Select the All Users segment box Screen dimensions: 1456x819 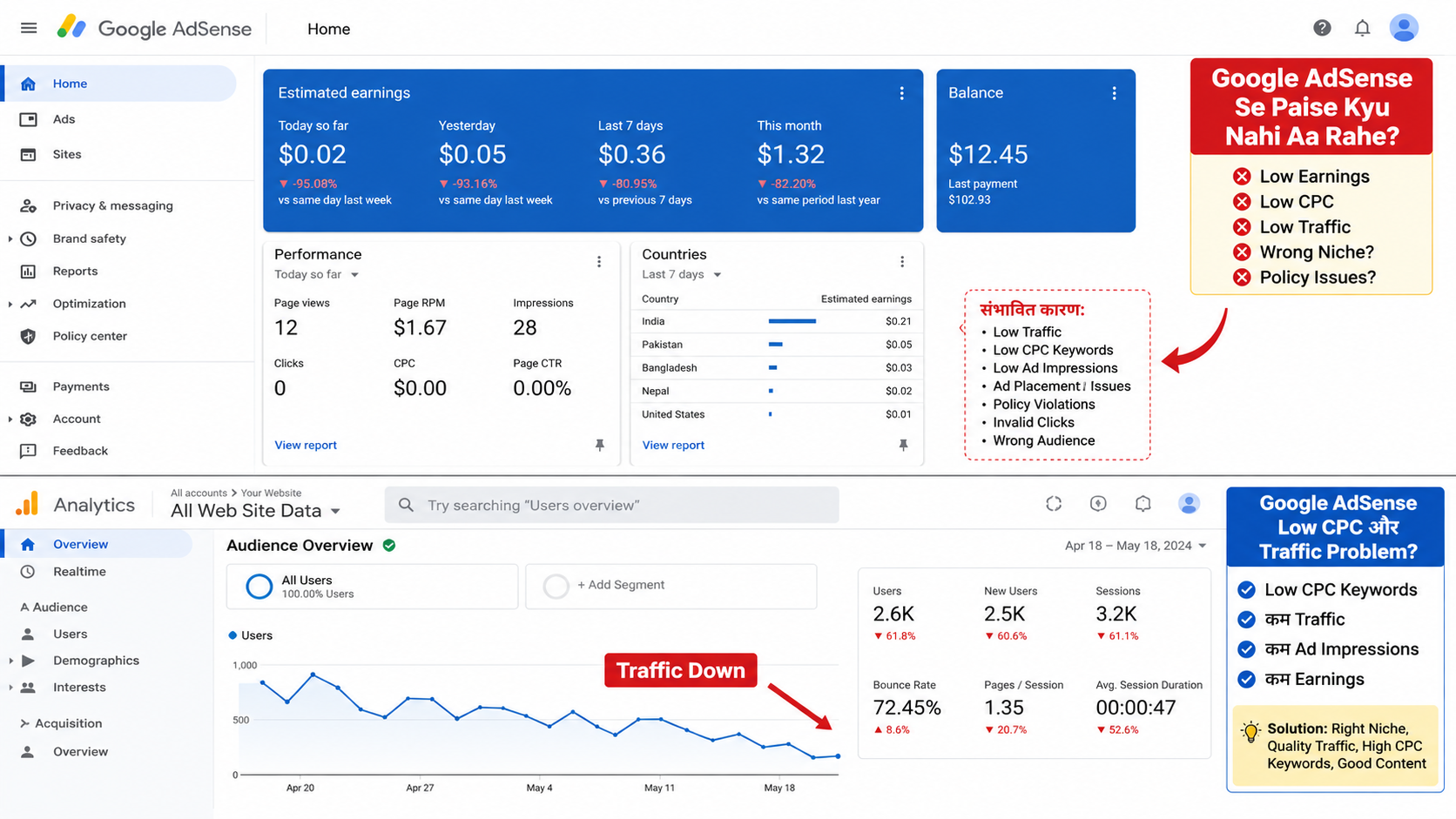click(372, 586)
